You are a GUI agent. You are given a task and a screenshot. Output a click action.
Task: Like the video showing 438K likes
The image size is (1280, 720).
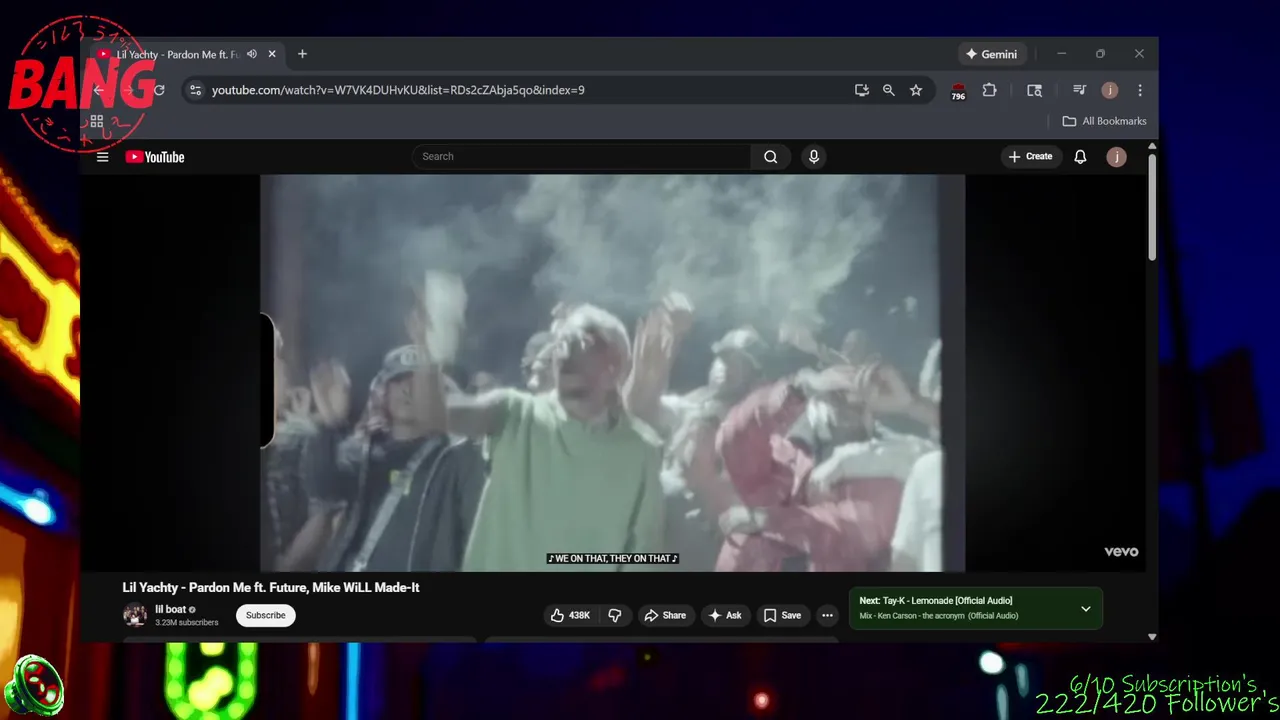(570, 615)
